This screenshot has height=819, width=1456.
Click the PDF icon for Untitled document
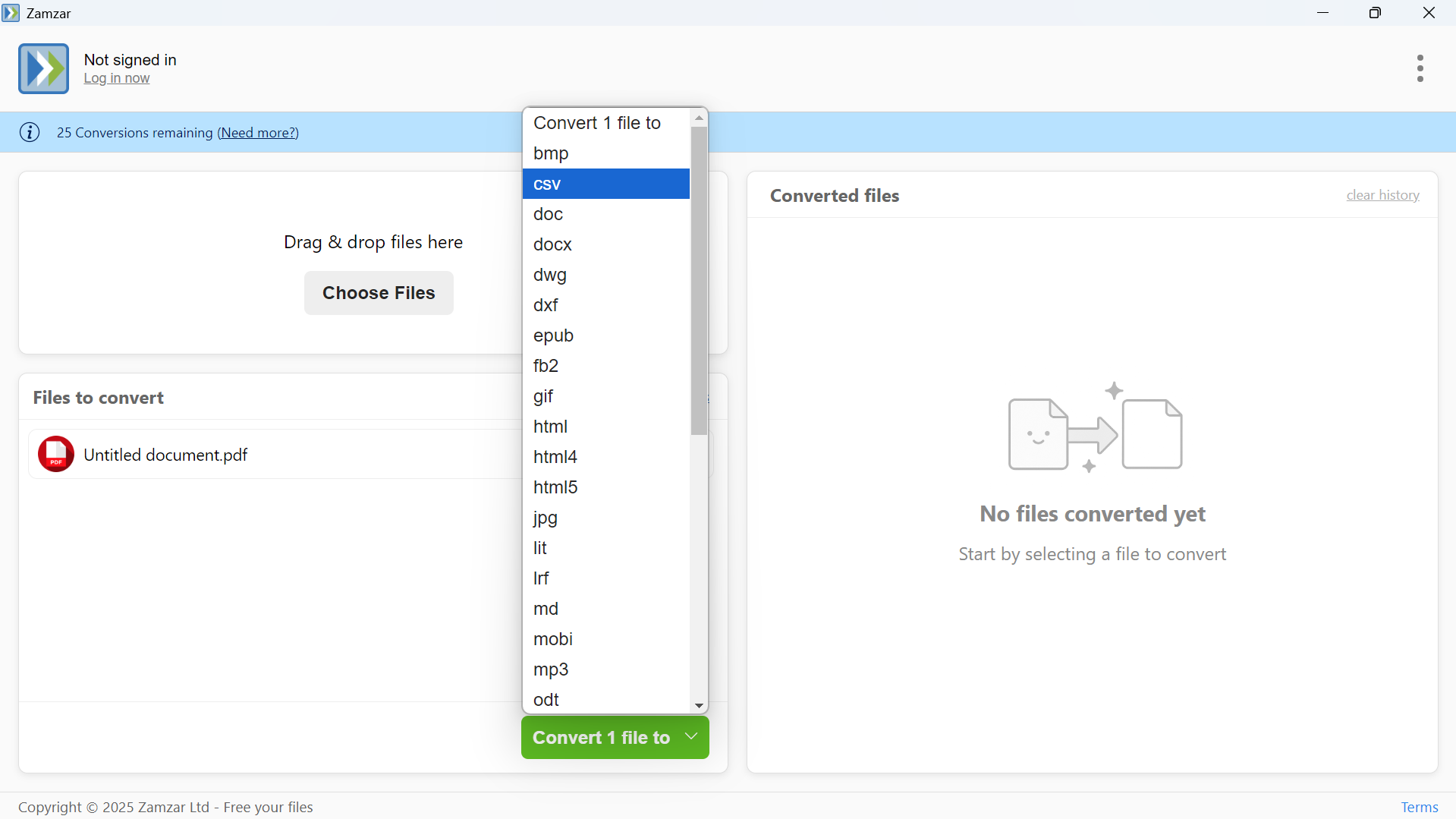point(56,454)
